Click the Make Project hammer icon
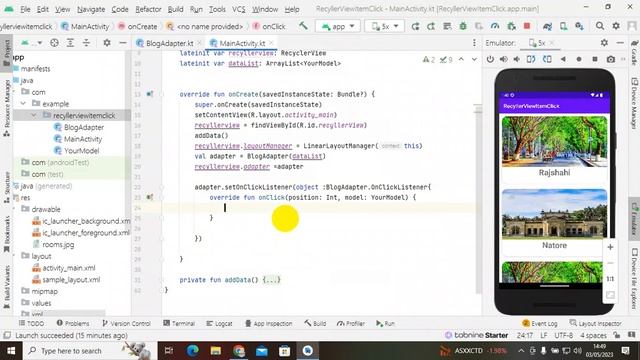 303,26
